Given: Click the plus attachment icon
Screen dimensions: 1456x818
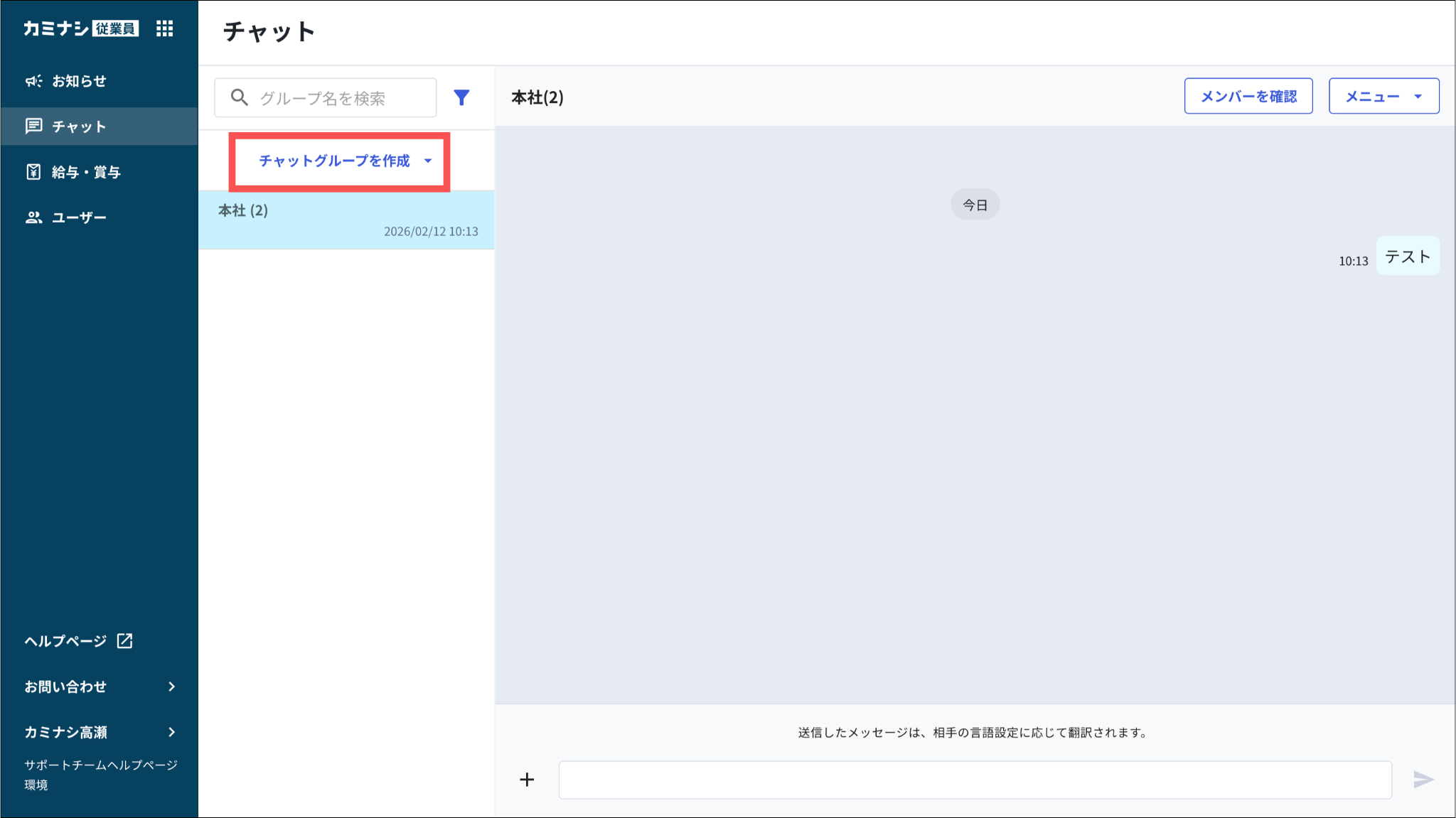Looking at the screenshot, I should tap(527, 780).
